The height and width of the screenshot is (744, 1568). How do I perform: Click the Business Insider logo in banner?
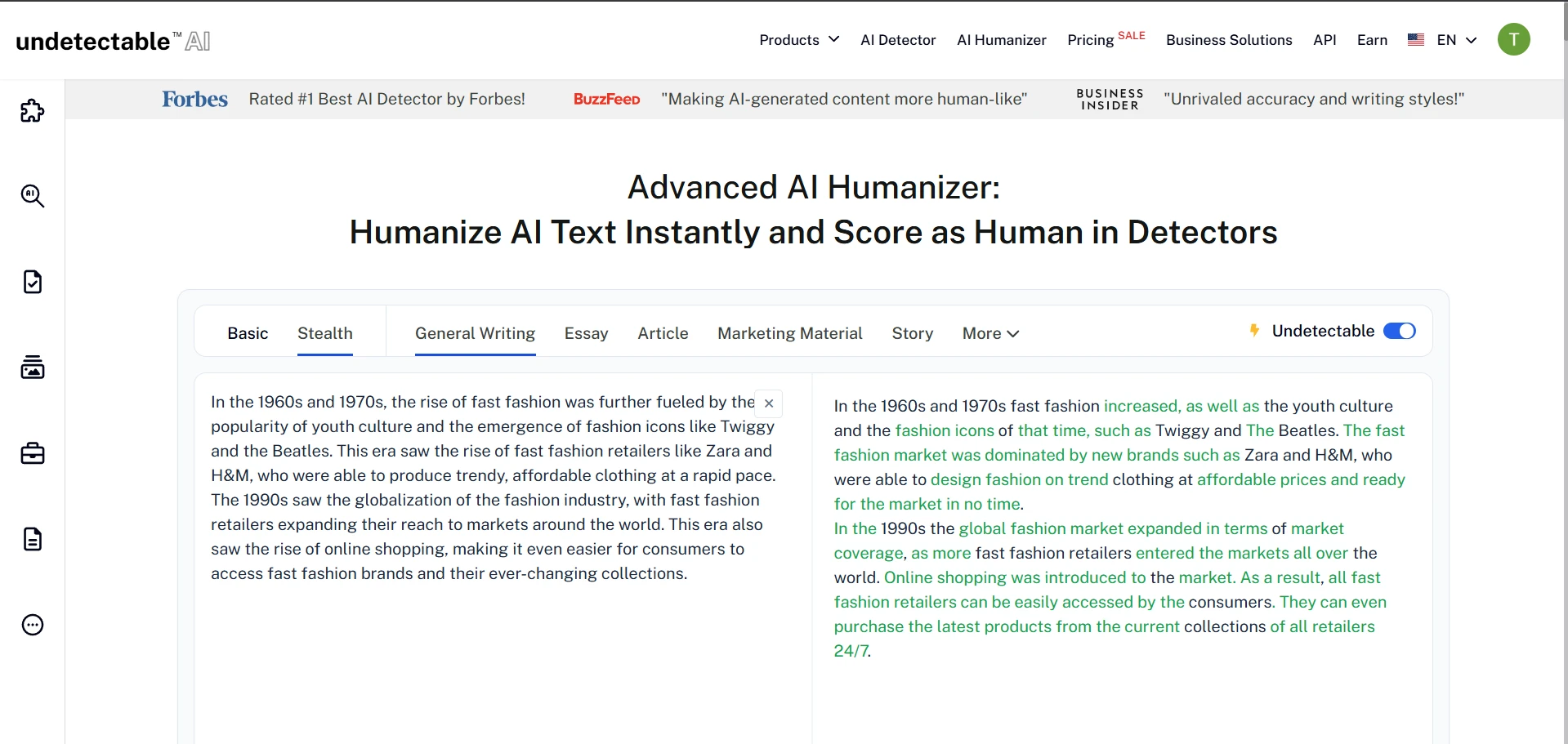(x=1110, y=99)
